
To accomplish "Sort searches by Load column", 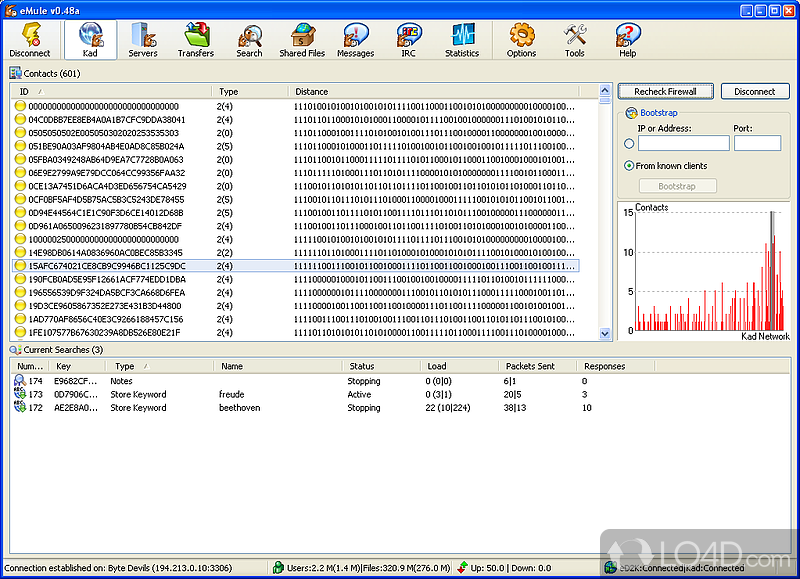I will coord(460,366).
